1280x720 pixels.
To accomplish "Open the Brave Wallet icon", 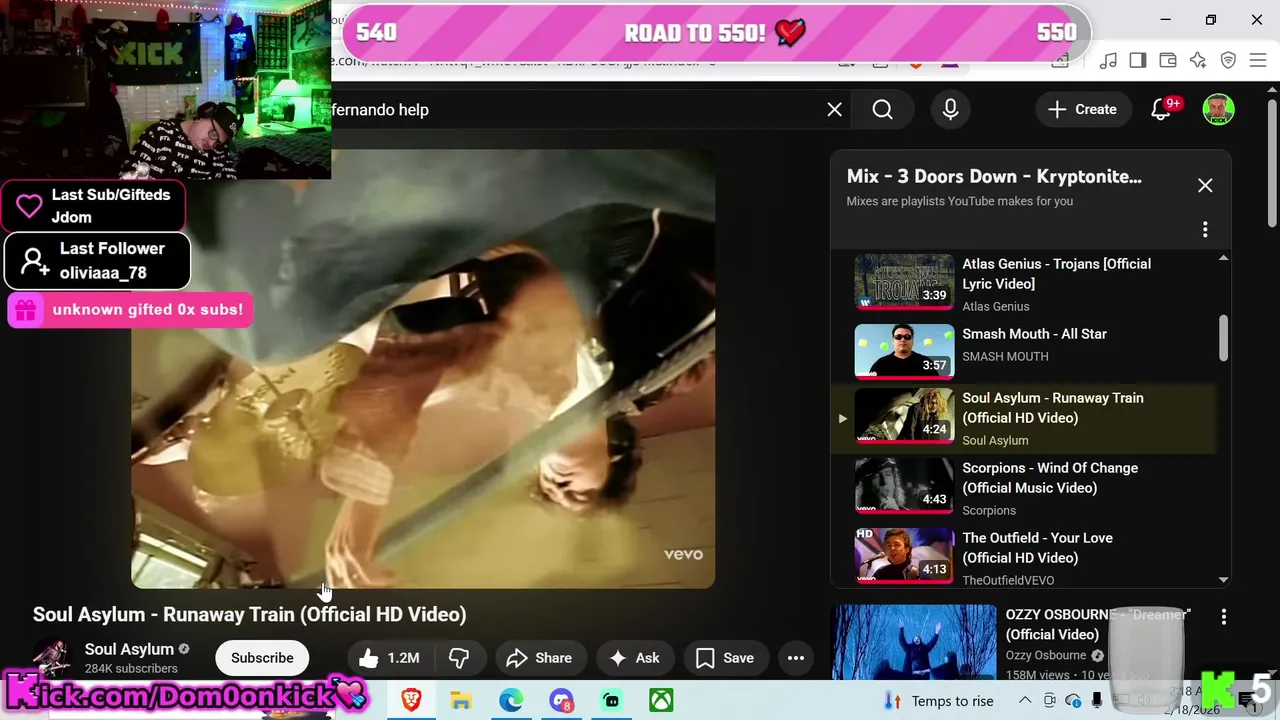I will 1168,61.
